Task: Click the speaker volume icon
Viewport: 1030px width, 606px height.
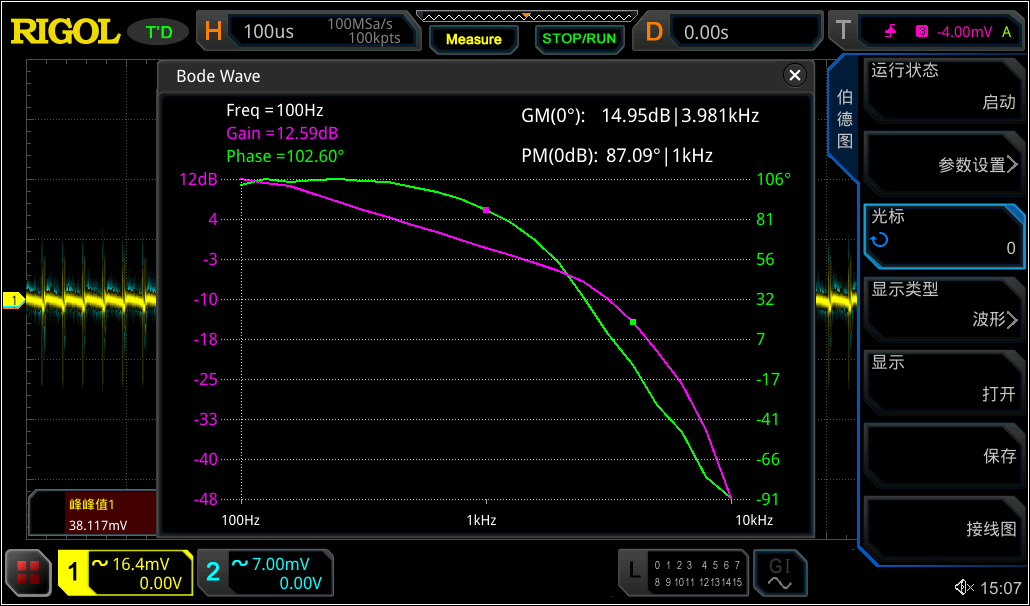Action: tap(963, 587)
